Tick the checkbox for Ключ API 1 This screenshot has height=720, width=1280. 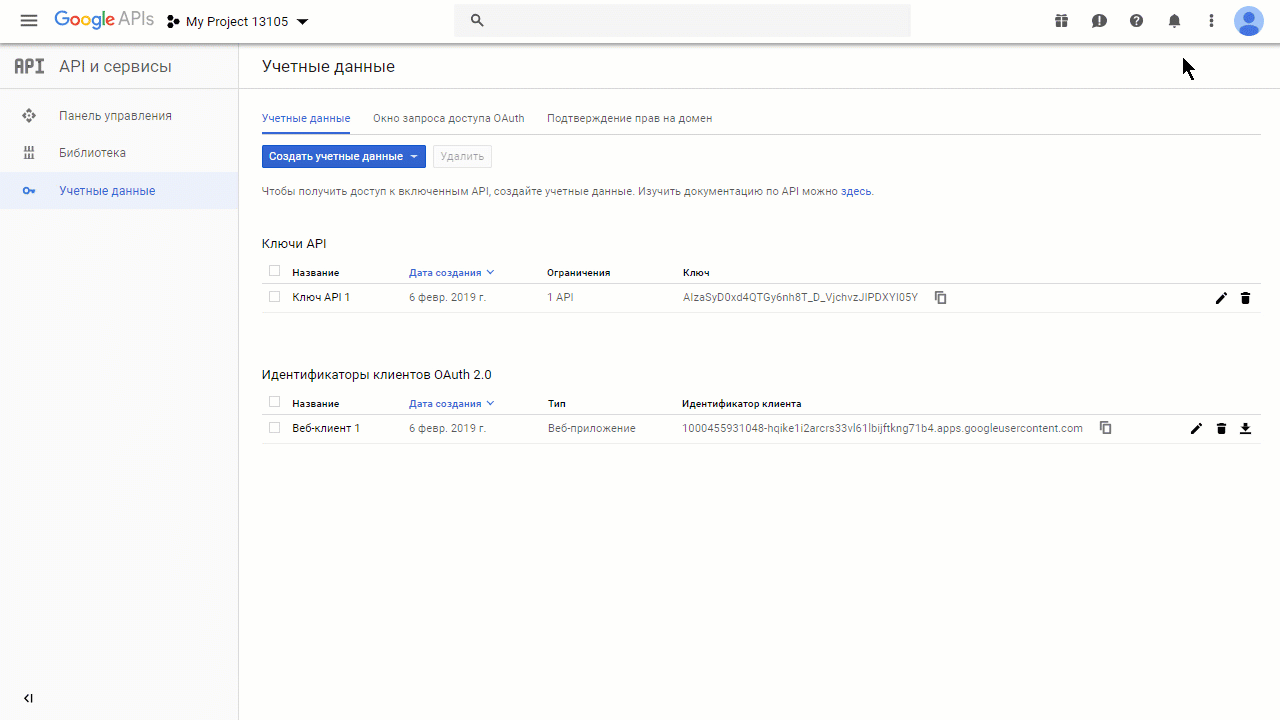coord(274,297)
